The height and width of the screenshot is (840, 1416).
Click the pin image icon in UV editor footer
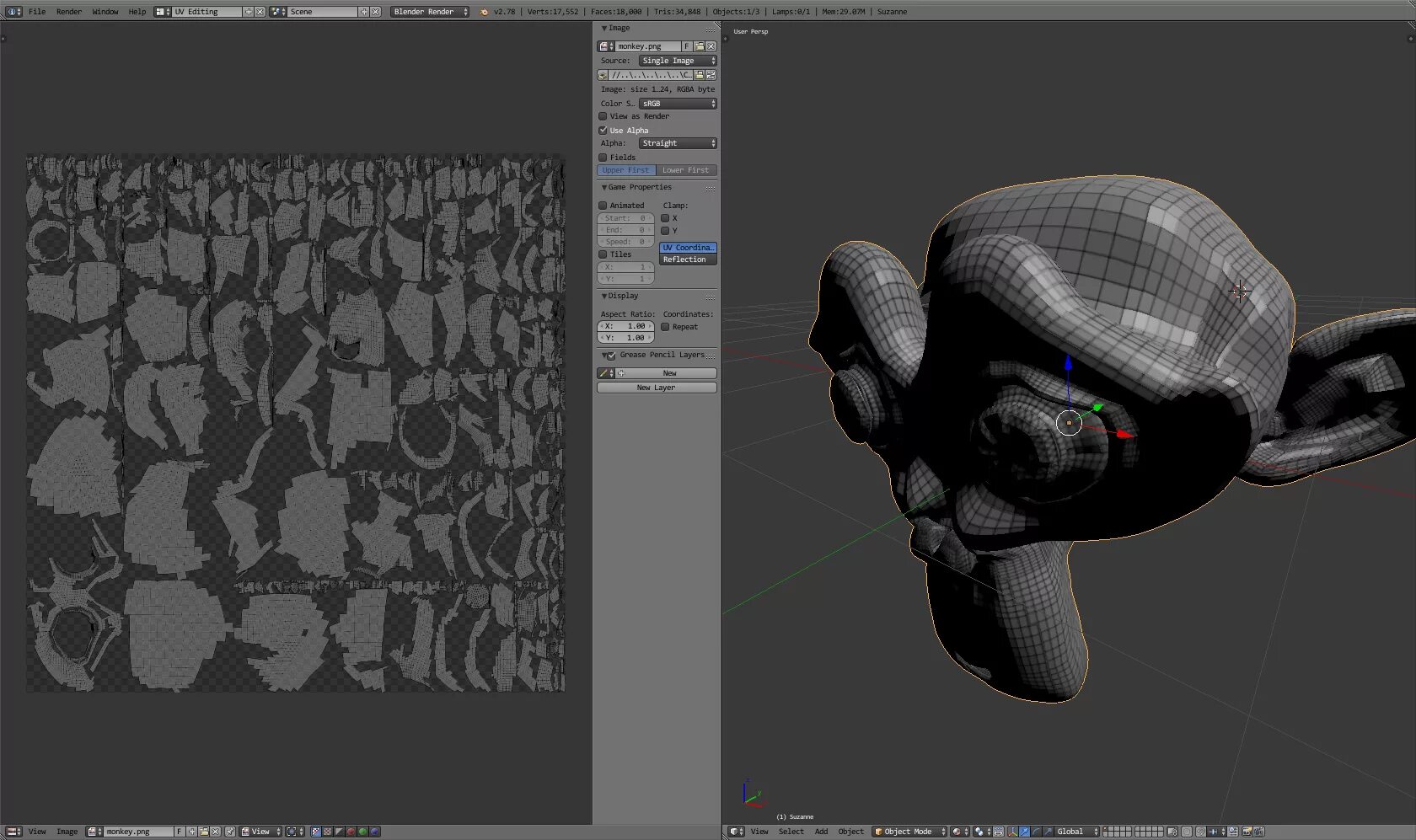click(x=230, y=832)
